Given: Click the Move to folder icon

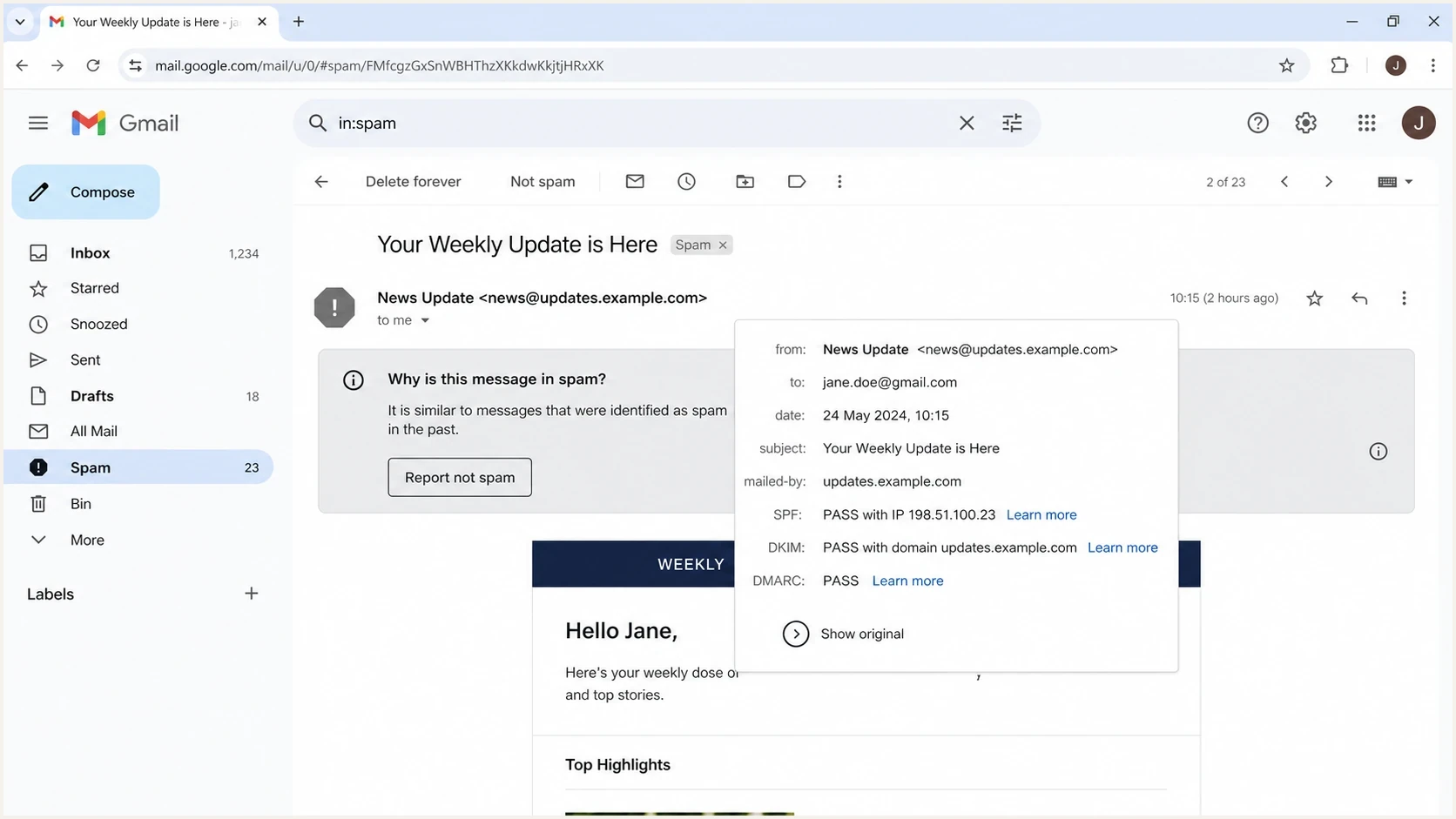Looking at the screenshot, I should pos(745,181).
